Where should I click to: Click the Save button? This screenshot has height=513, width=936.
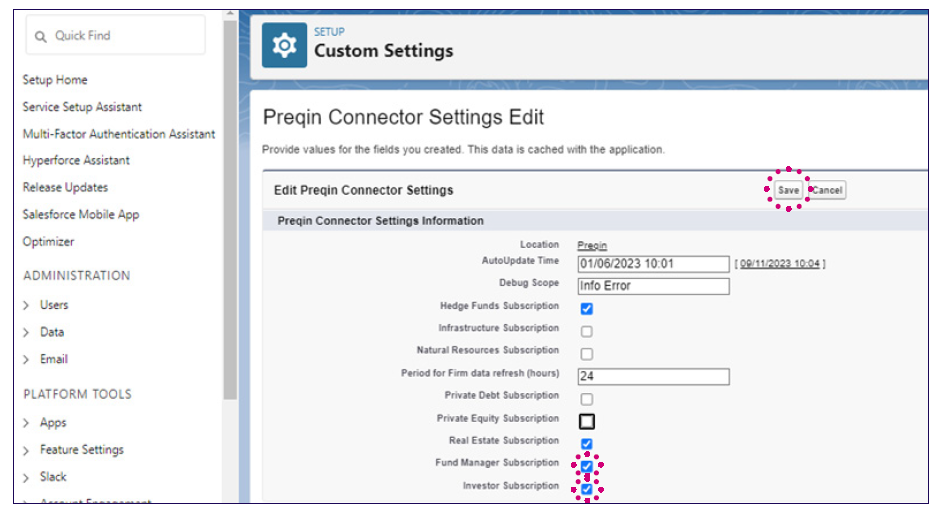point(788,190)
